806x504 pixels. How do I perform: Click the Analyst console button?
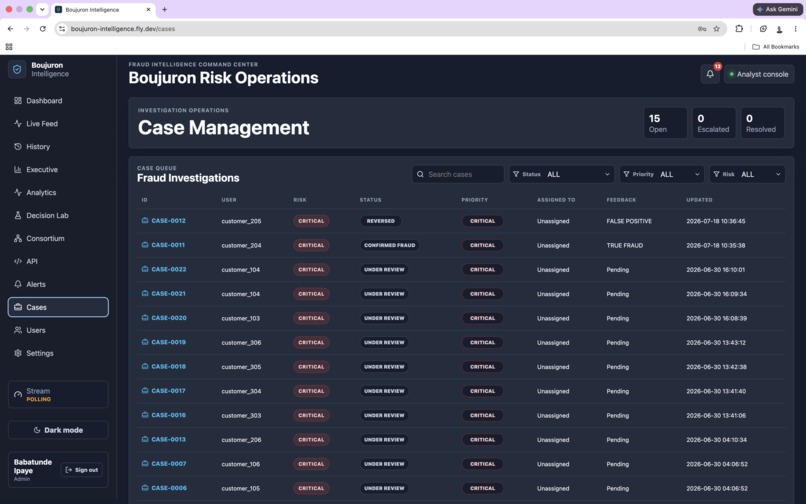pos(759,74)
